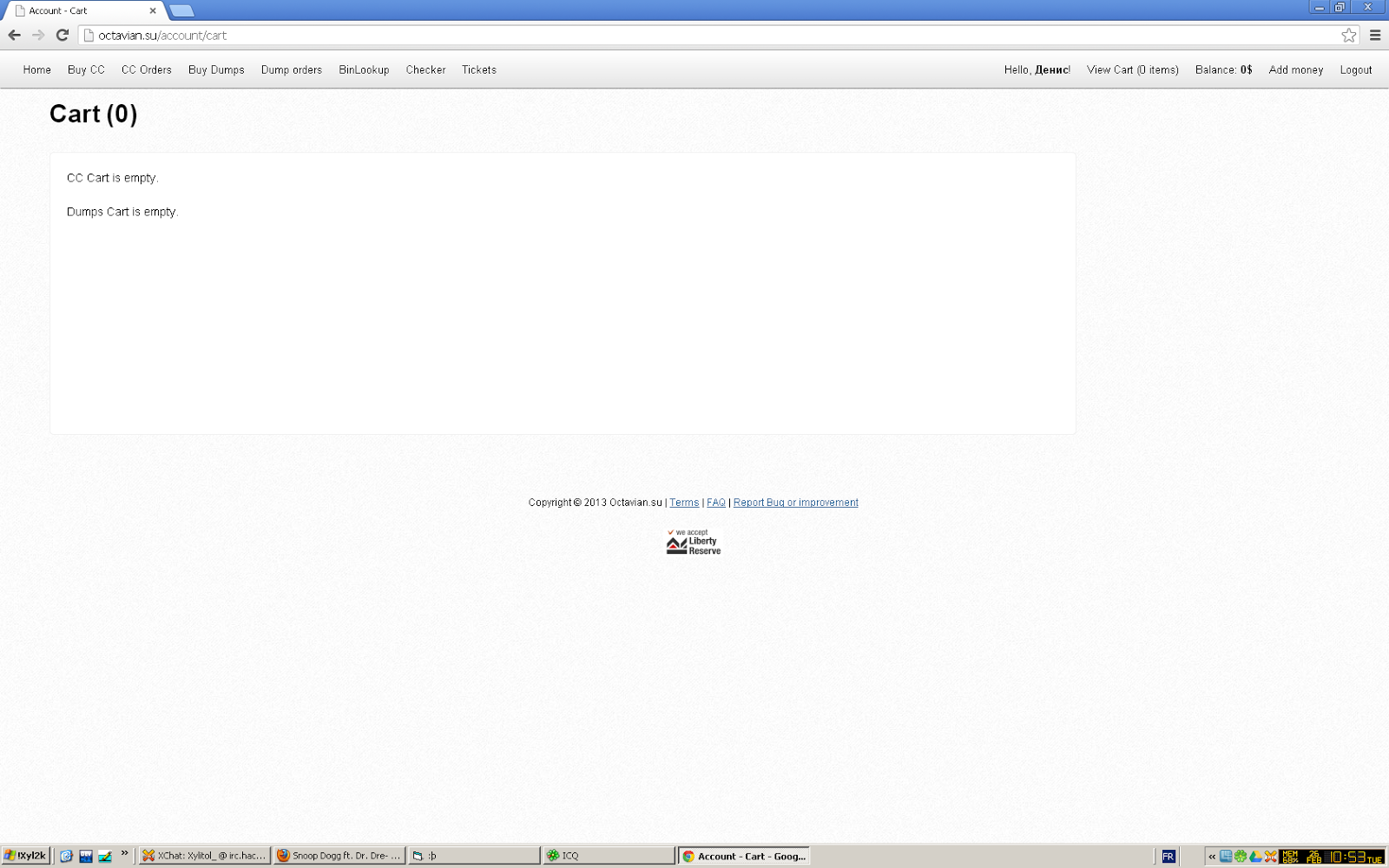Open Tickets in the navigation bar

click(x=479, y=69)
